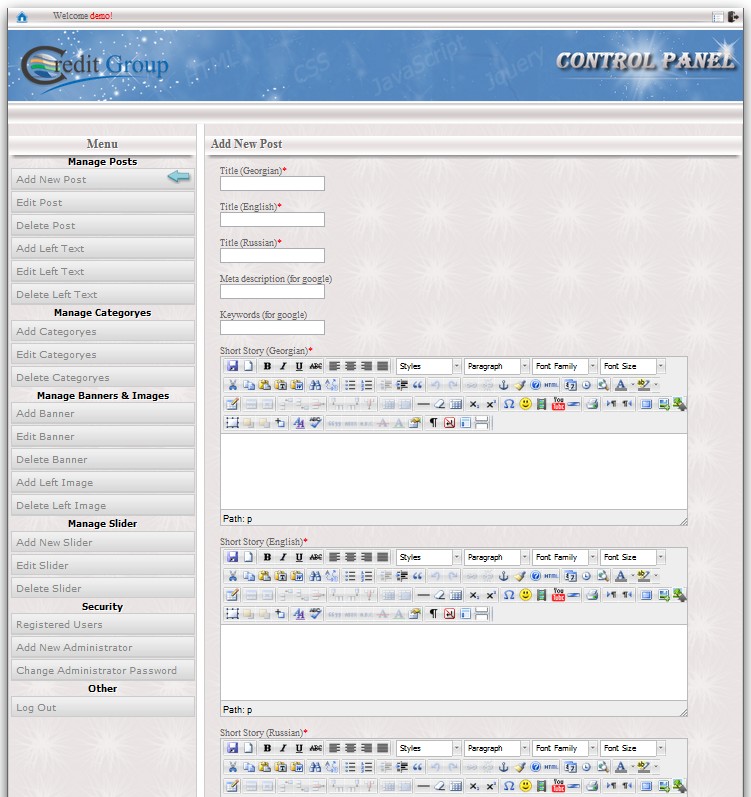Pick the text color in the Georgian story editor
Image resolution: width=751 pixels, height=797 pixels.
click(x=620, y=385)
